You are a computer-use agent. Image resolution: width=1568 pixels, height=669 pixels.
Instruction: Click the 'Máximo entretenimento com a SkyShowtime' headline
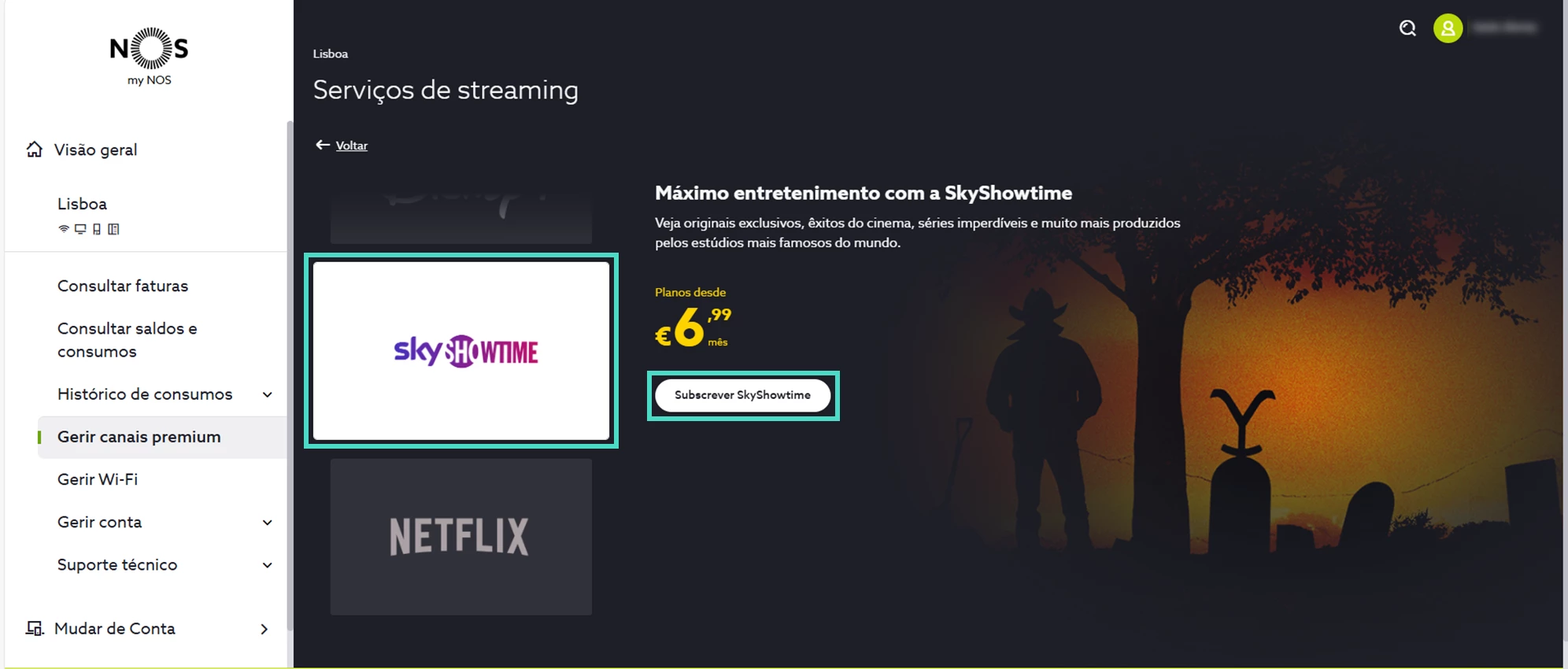pyautogui.click(x=864, y=193)
